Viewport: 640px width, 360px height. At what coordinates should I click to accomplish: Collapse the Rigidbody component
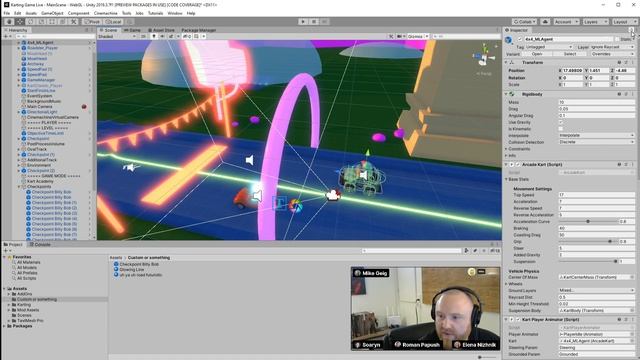[506, 94]
